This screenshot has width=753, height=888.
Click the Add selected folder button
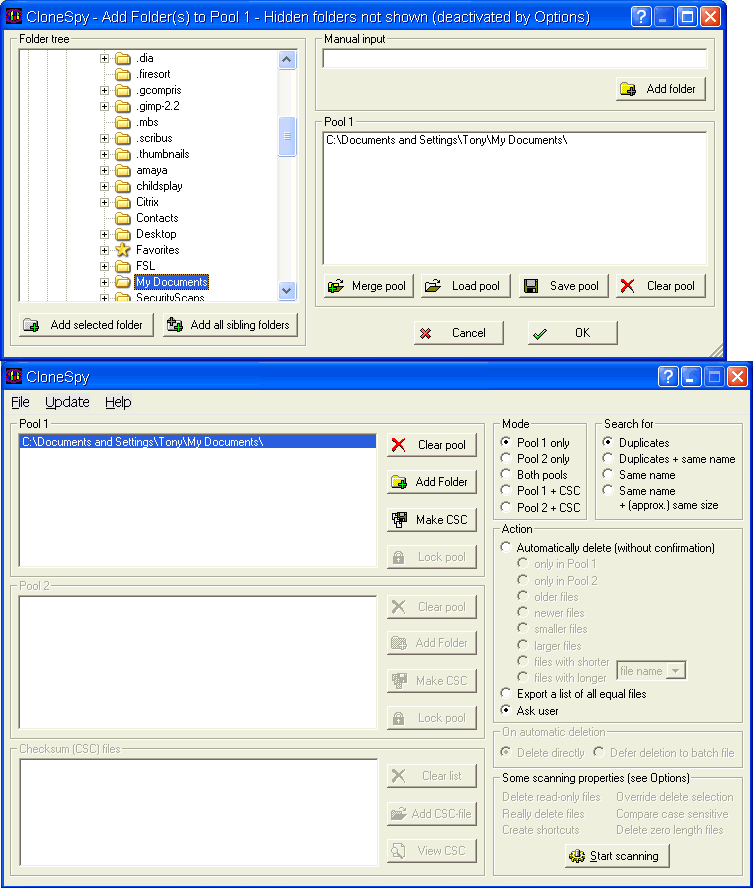pyautogui.click(x=86, y=325)
